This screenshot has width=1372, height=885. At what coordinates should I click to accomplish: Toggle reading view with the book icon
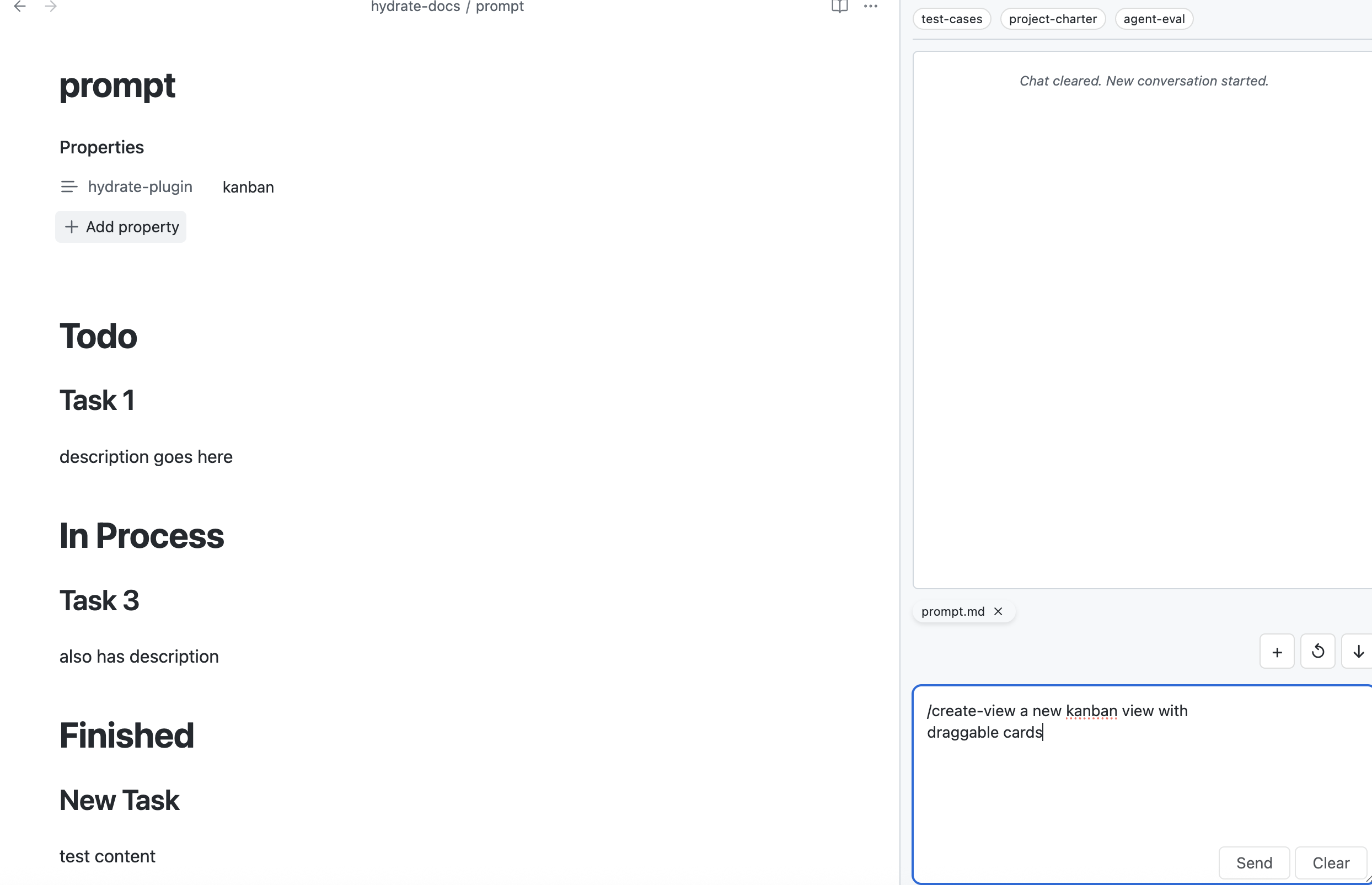(839, 7)
